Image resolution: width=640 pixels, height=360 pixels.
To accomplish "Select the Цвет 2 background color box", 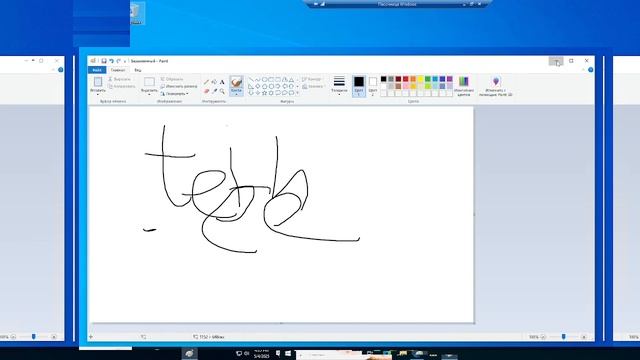I will point(373,86).
